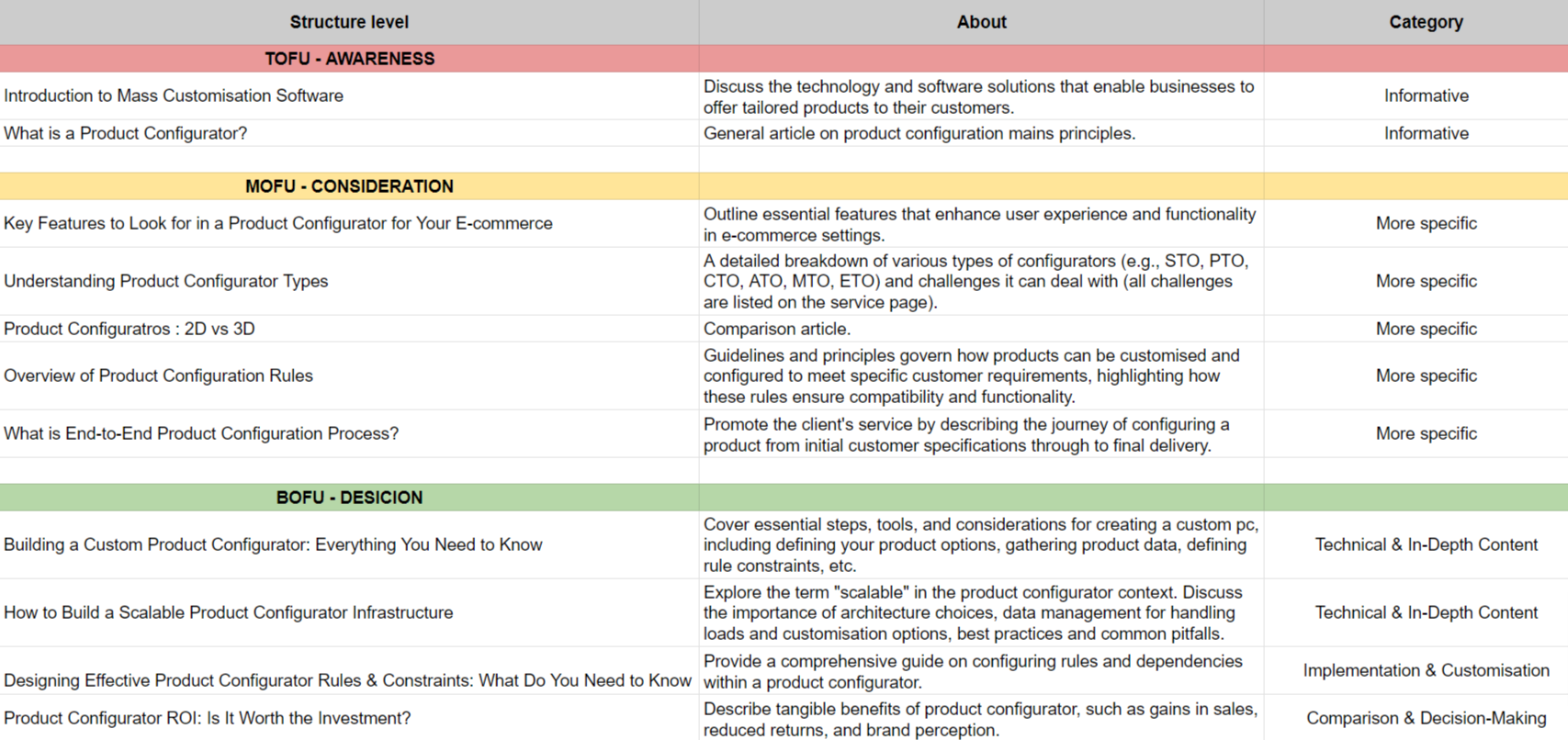Image resolution: width=1568 pixels, height=740 pixels.
Task: Click 'Product Configuratros : 2D vs 3D' cell
Action: coord(130,329)
